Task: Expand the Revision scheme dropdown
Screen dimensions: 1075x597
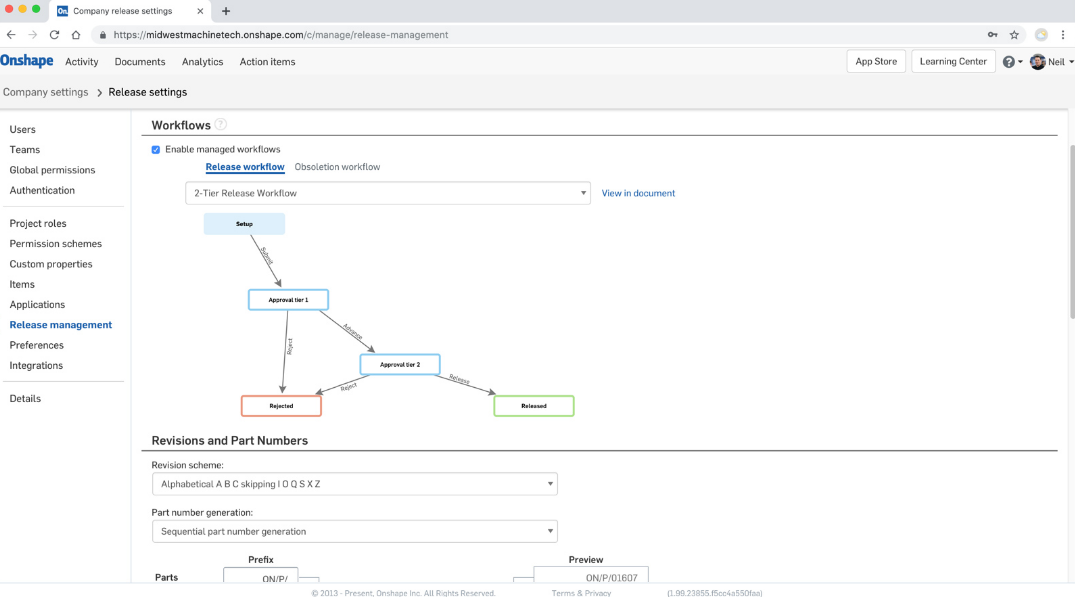Action: tap(354, 484)
